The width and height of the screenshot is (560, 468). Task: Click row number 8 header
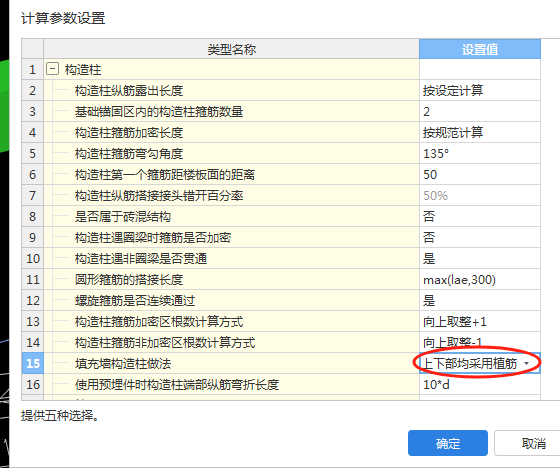pos(32,216)
